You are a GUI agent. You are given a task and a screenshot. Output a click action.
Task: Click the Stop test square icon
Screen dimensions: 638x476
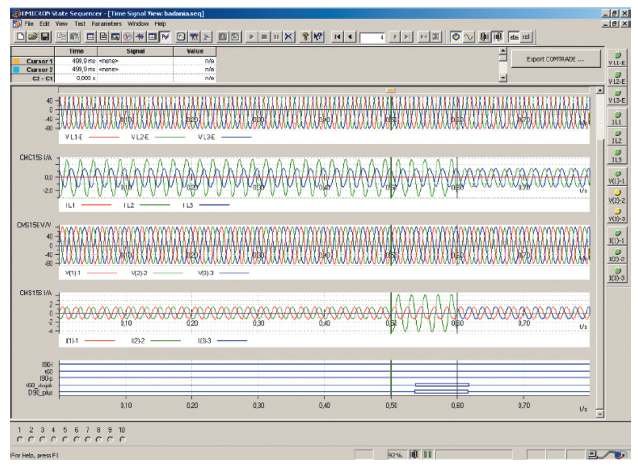[264, 37]
